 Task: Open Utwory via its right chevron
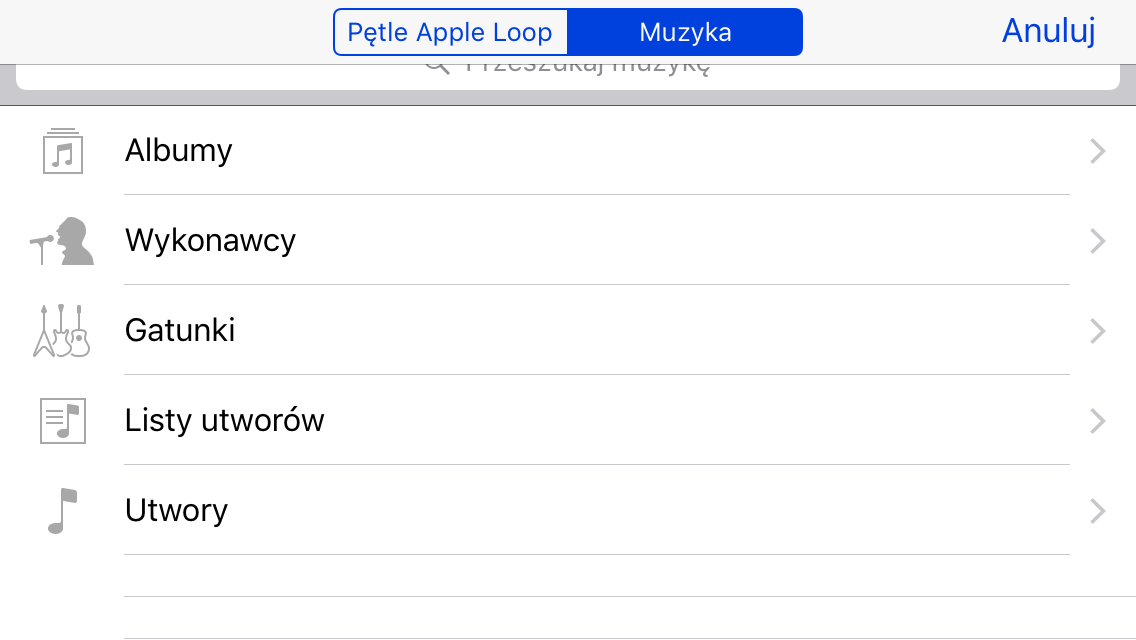pos(1098,510)
